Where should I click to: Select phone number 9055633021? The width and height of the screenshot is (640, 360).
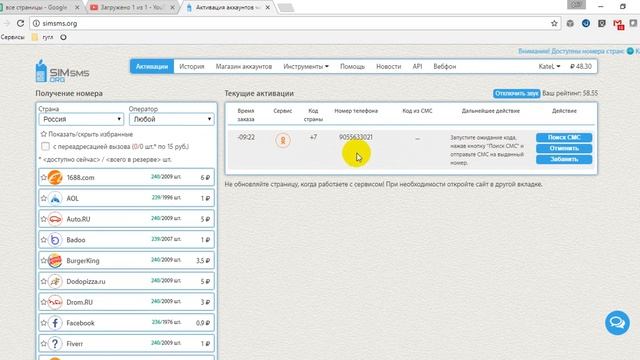tap(356, 137)
